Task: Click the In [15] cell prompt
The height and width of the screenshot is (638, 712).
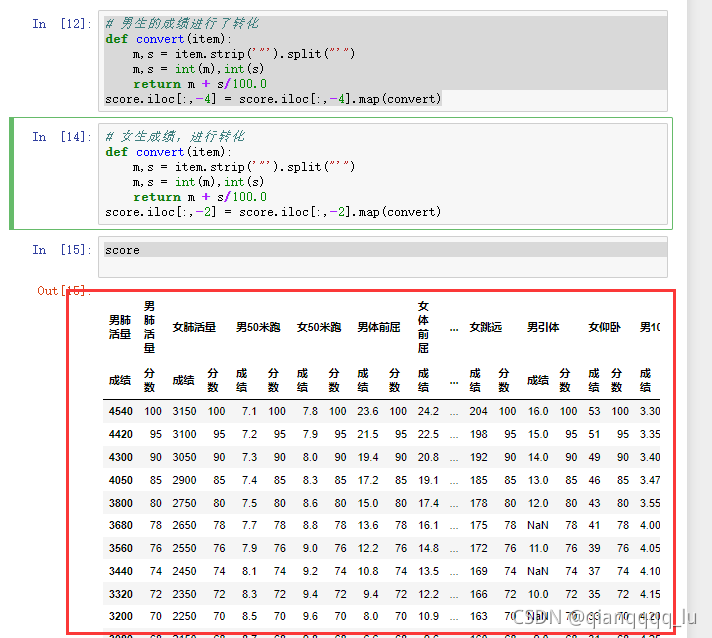Action: tap(62, 250)
